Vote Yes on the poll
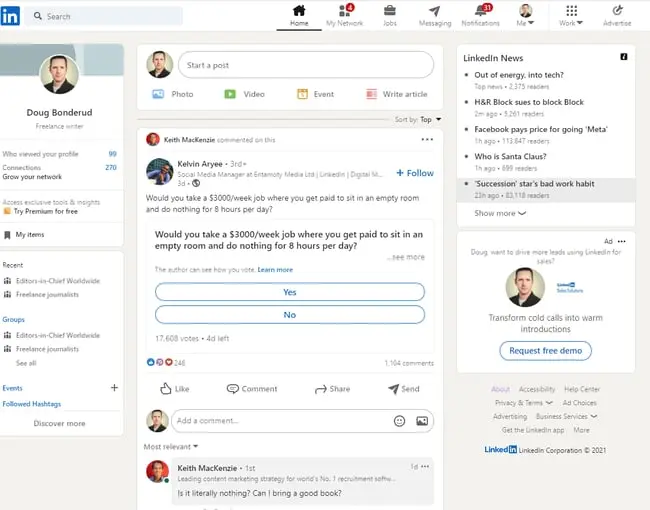The height and width of the screenshot is (510, 650). pos(290,292)
